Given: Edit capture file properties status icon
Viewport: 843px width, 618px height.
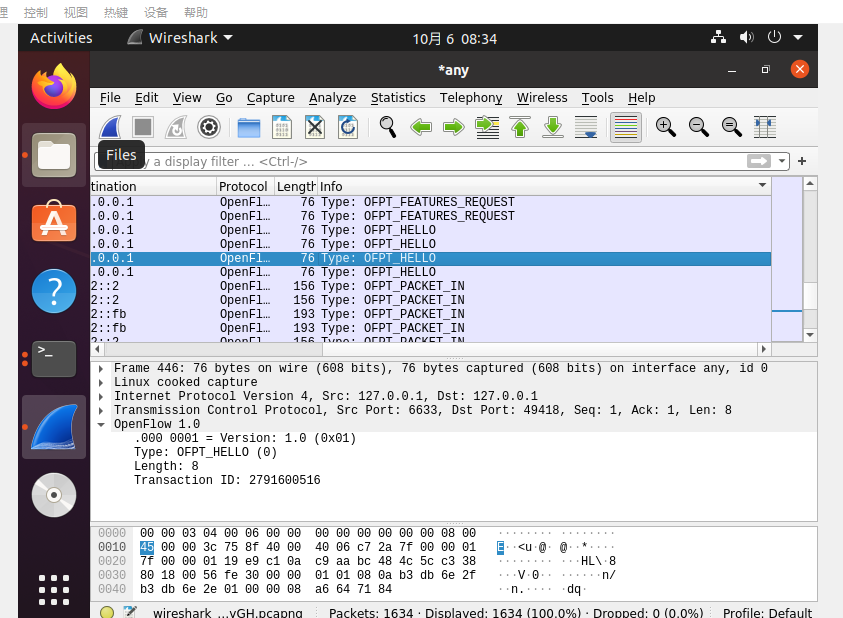Looking at the screenshot, I should tap(130, 612).
